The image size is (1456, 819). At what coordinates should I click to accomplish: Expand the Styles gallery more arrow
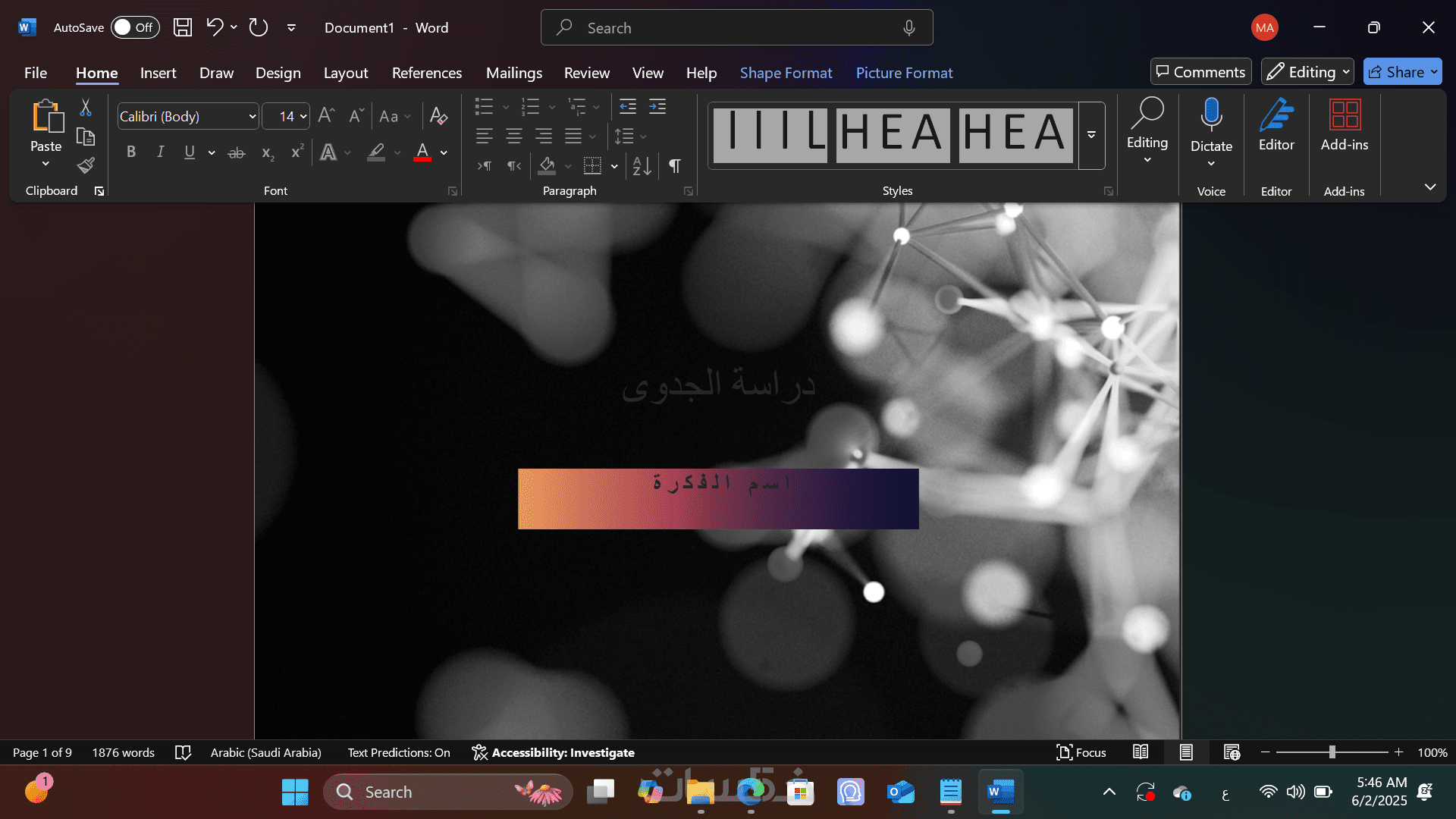point(1091,135)
